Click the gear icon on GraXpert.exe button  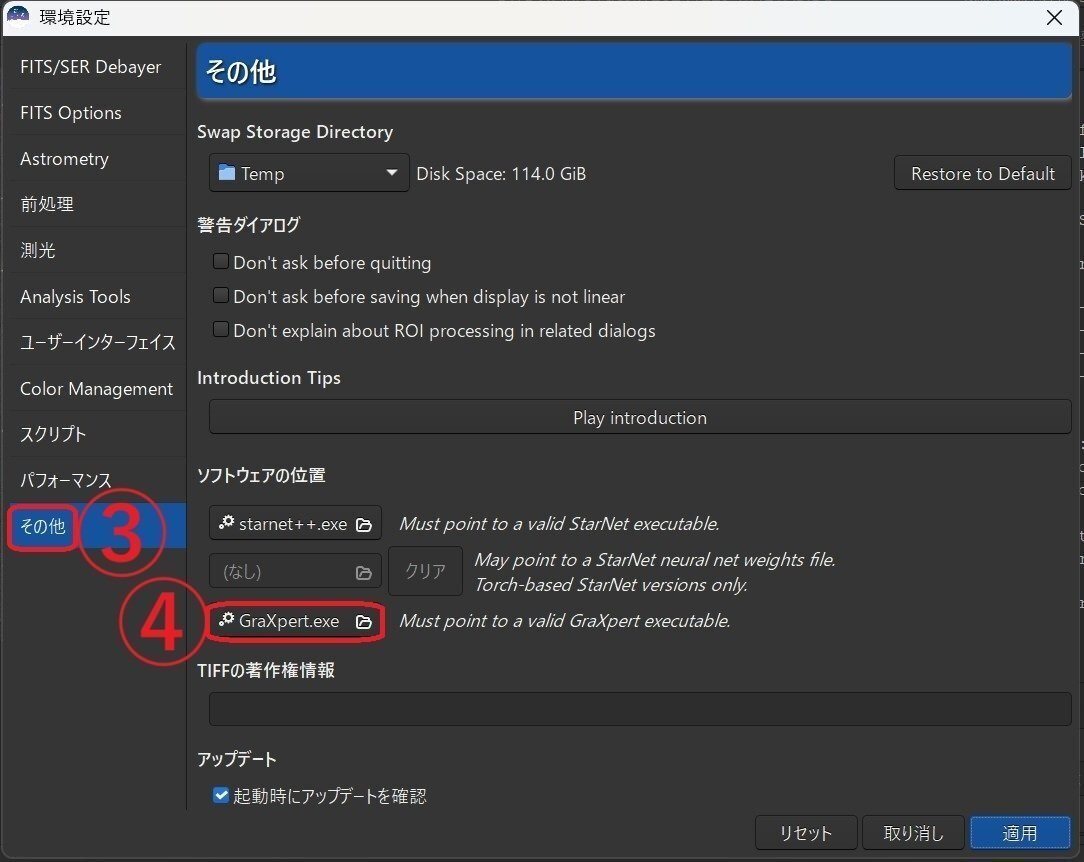[226, 620]
